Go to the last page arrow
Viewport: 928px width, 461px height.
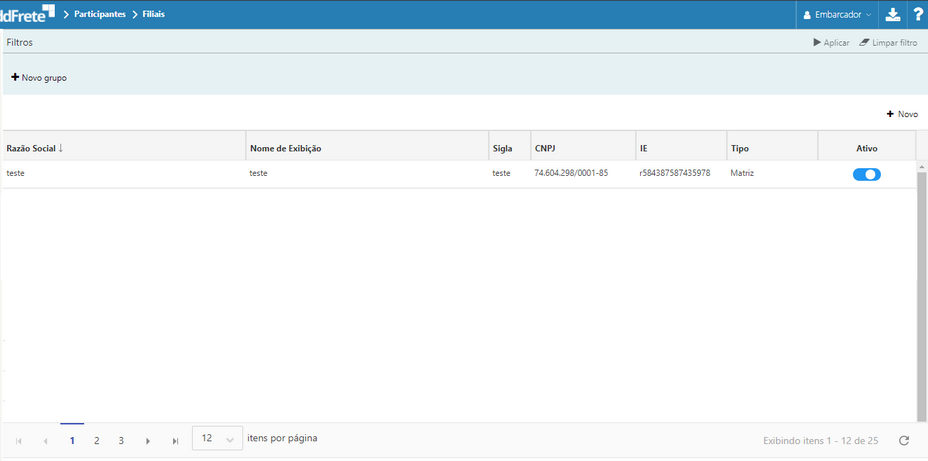click(x=175, y=440)
